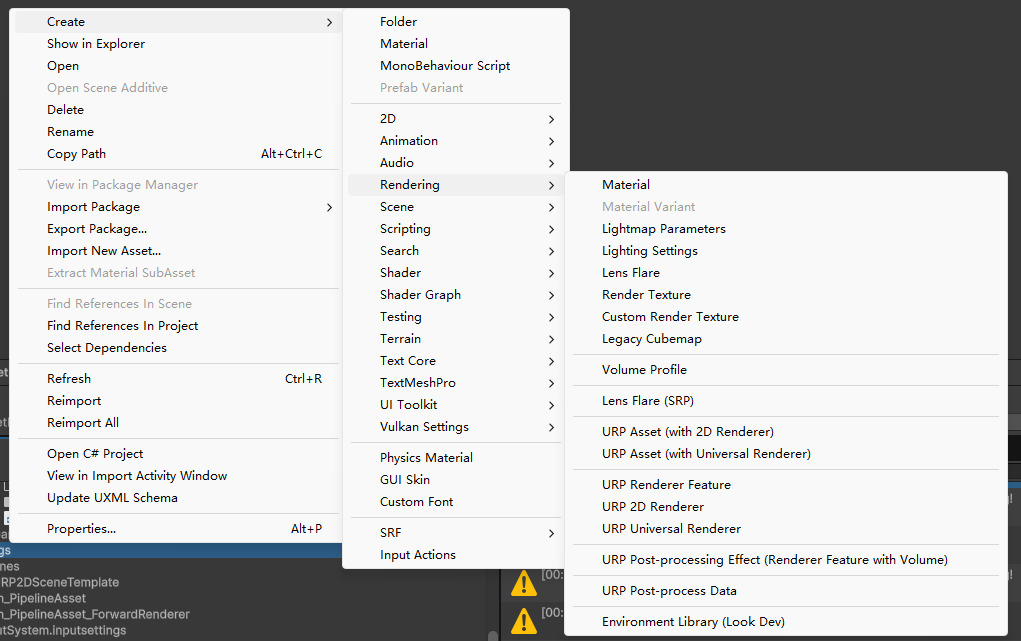This screenshot has width=1021, height=641.
Task: Create a Render Texture
Action: 786,295
